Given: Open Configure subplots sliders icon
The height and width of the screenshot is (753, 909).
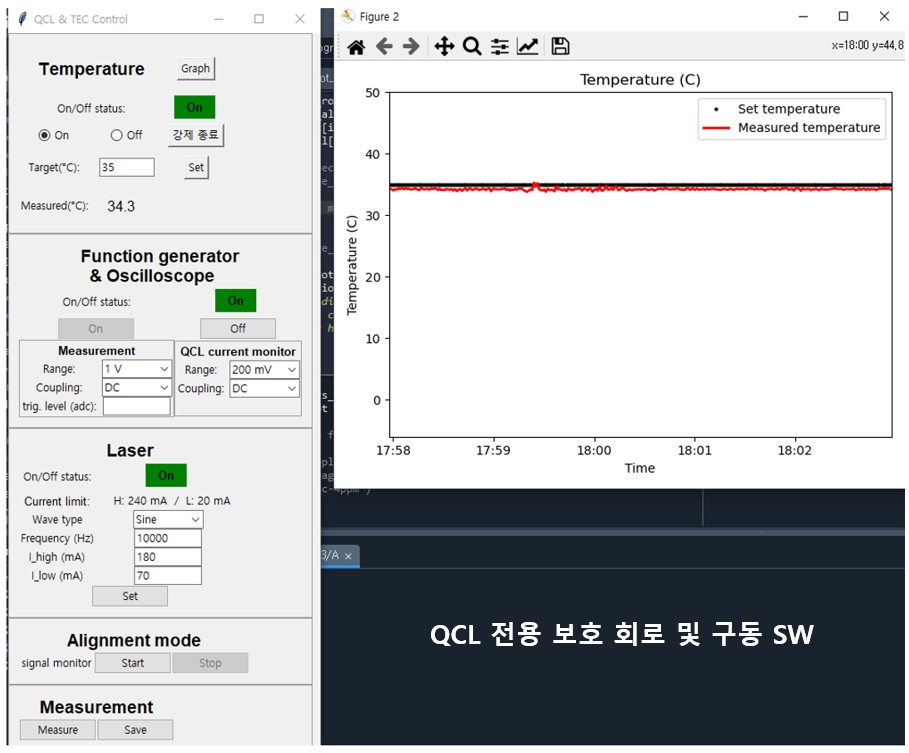Looking at the screenshot, I should pos(500,46).
